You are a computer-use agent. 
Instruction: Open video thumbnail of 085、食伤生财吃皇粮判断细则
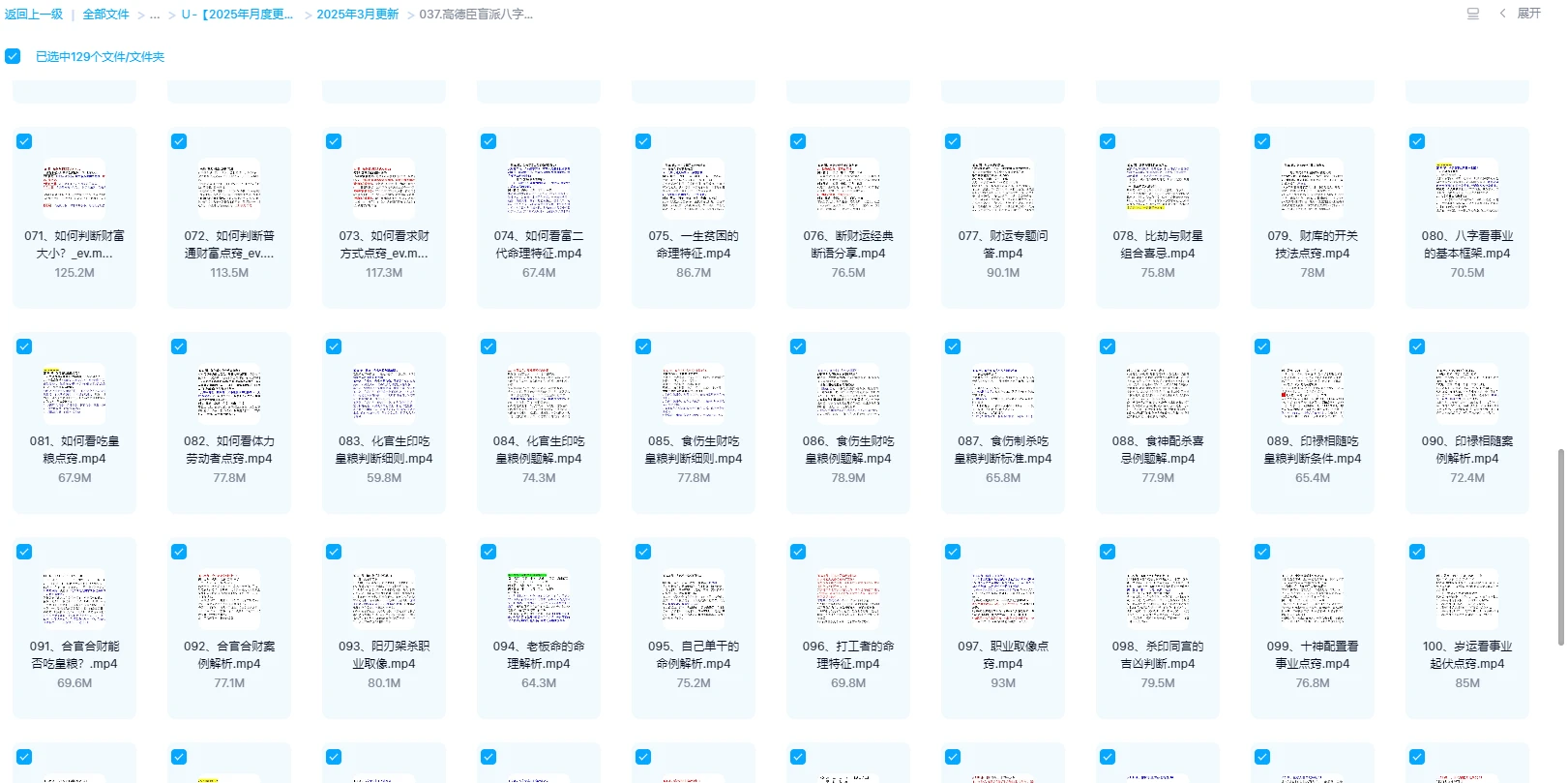coord(694,392)
